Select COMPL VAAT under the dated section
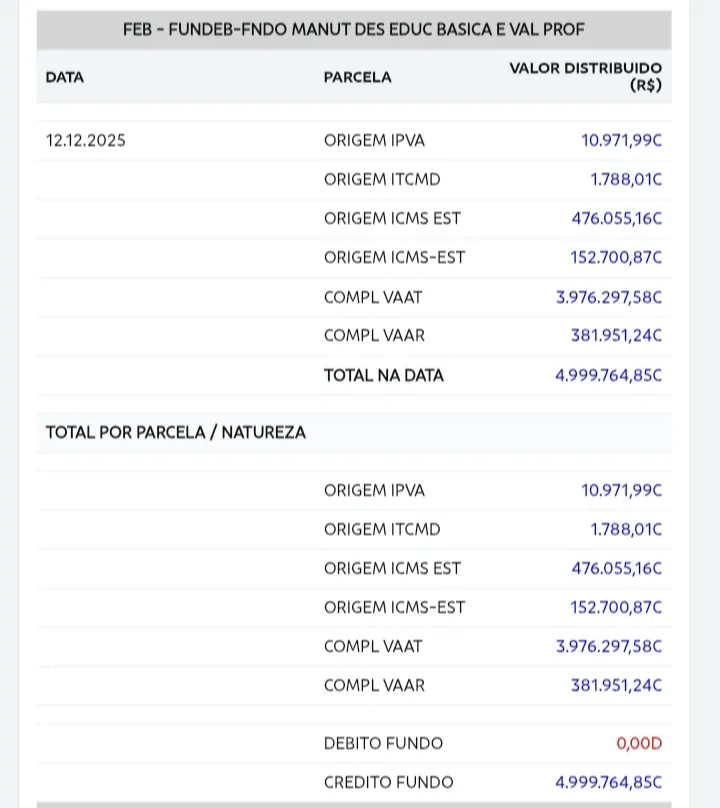The image size is (720, 808). [x=373, y=298]
